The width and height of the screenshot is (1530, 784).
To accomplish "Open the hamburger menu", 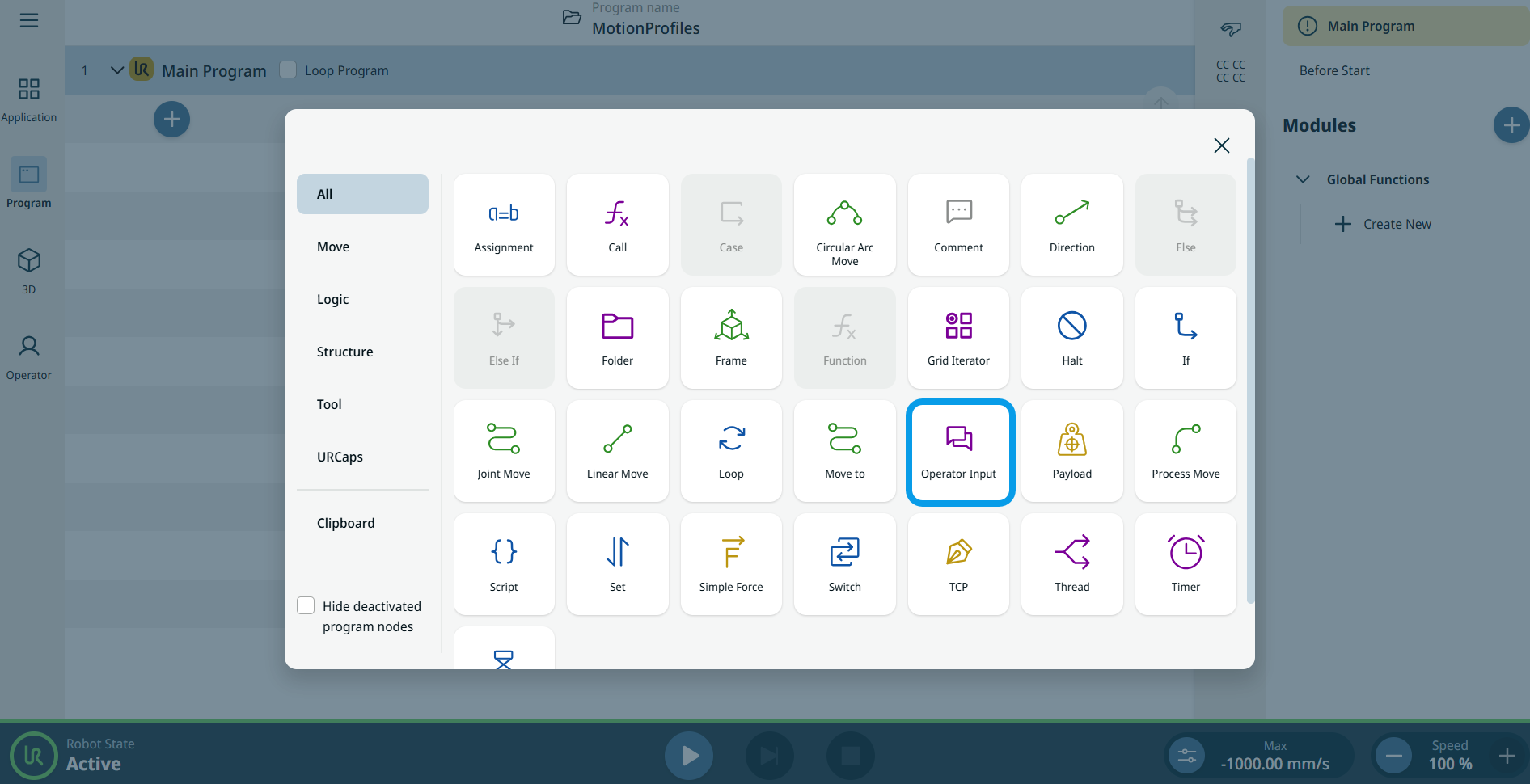I will point(29,20).
